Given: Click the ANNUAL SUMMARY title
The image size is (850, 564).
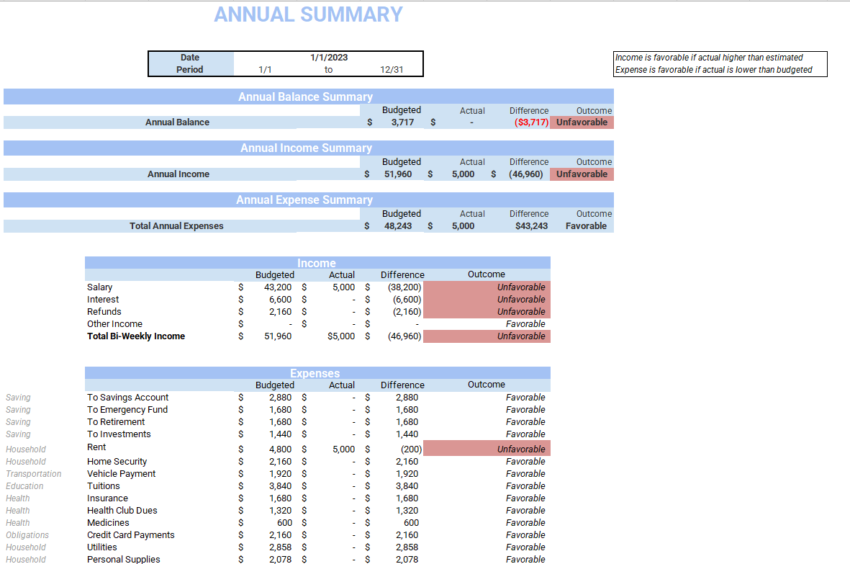Looking at the screenshot, I should (x=308, y=15).
